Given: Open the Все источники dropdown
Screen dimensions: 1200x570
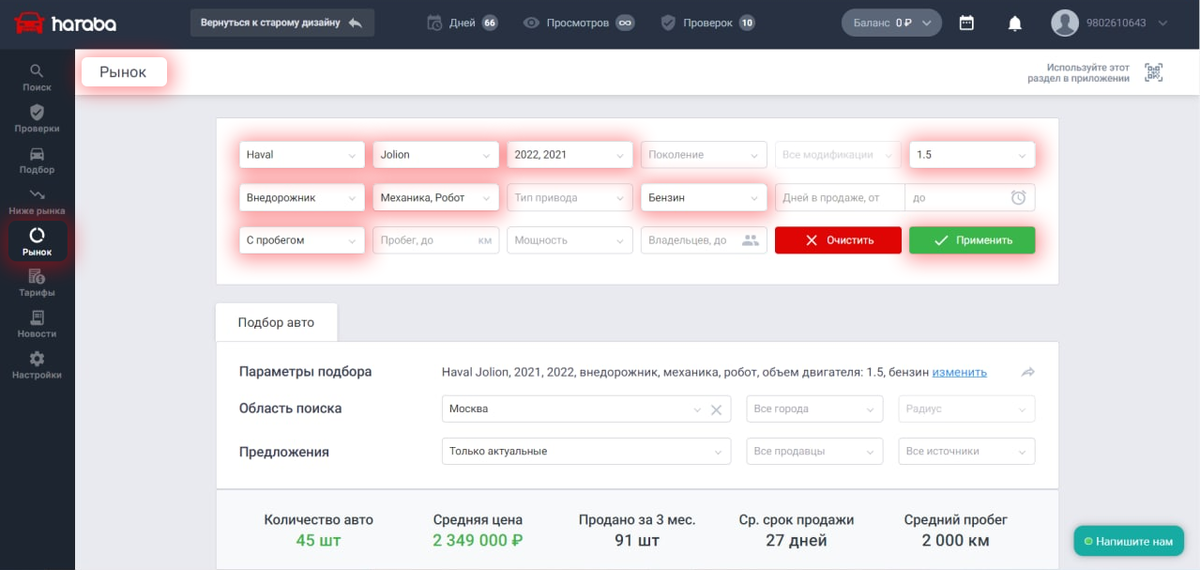Looking at the screenshot, I should (x=967, y=451).
